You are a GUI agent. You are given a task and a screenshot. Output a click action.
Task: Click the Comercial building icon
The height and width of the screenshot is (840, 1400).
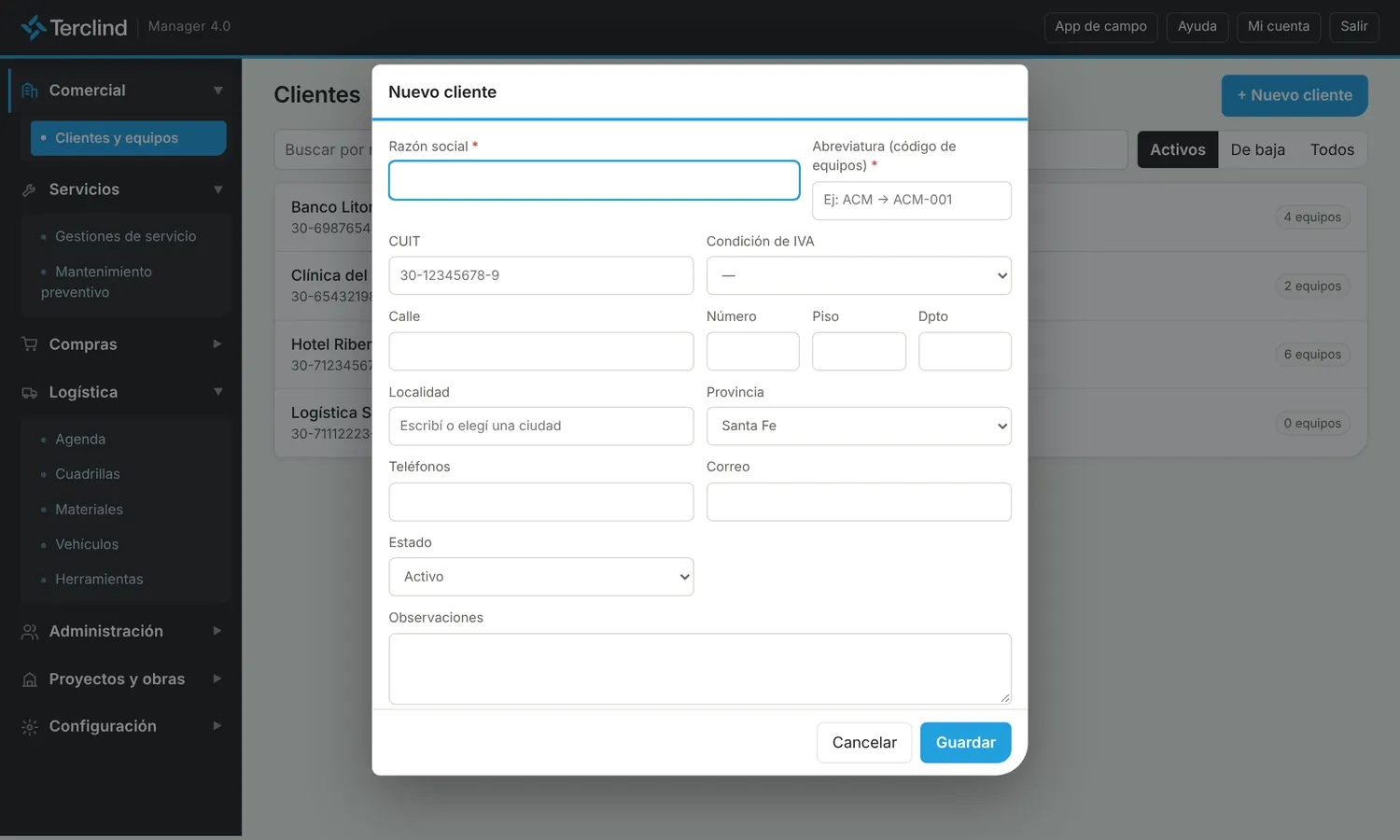[x=30, y=91]
